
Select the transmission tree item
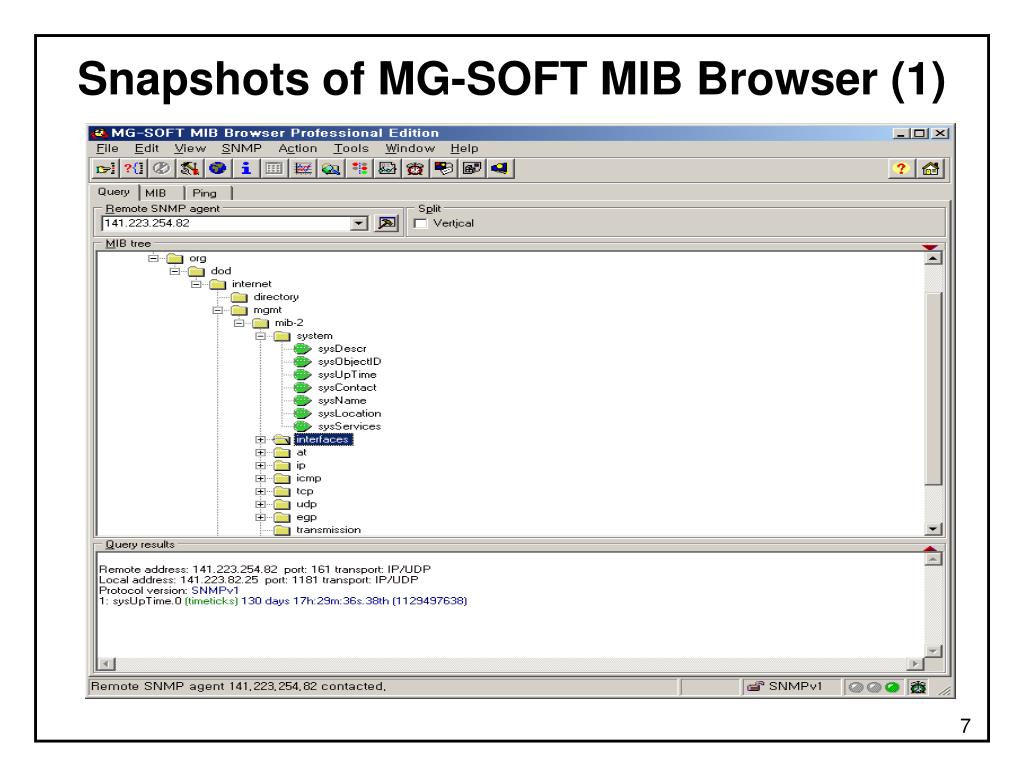(328, 530)
